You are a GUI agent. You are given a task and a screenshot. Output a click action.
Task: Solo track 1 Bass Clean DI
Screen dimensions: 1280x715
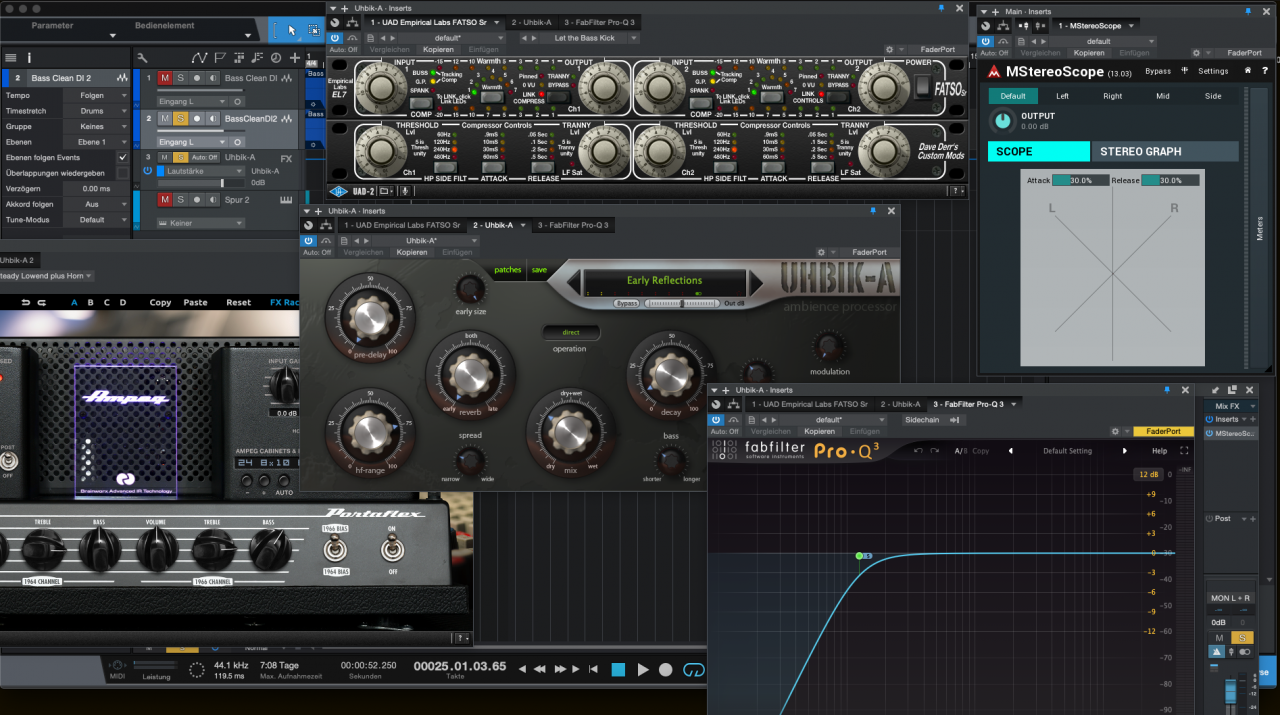coord(181,78)
